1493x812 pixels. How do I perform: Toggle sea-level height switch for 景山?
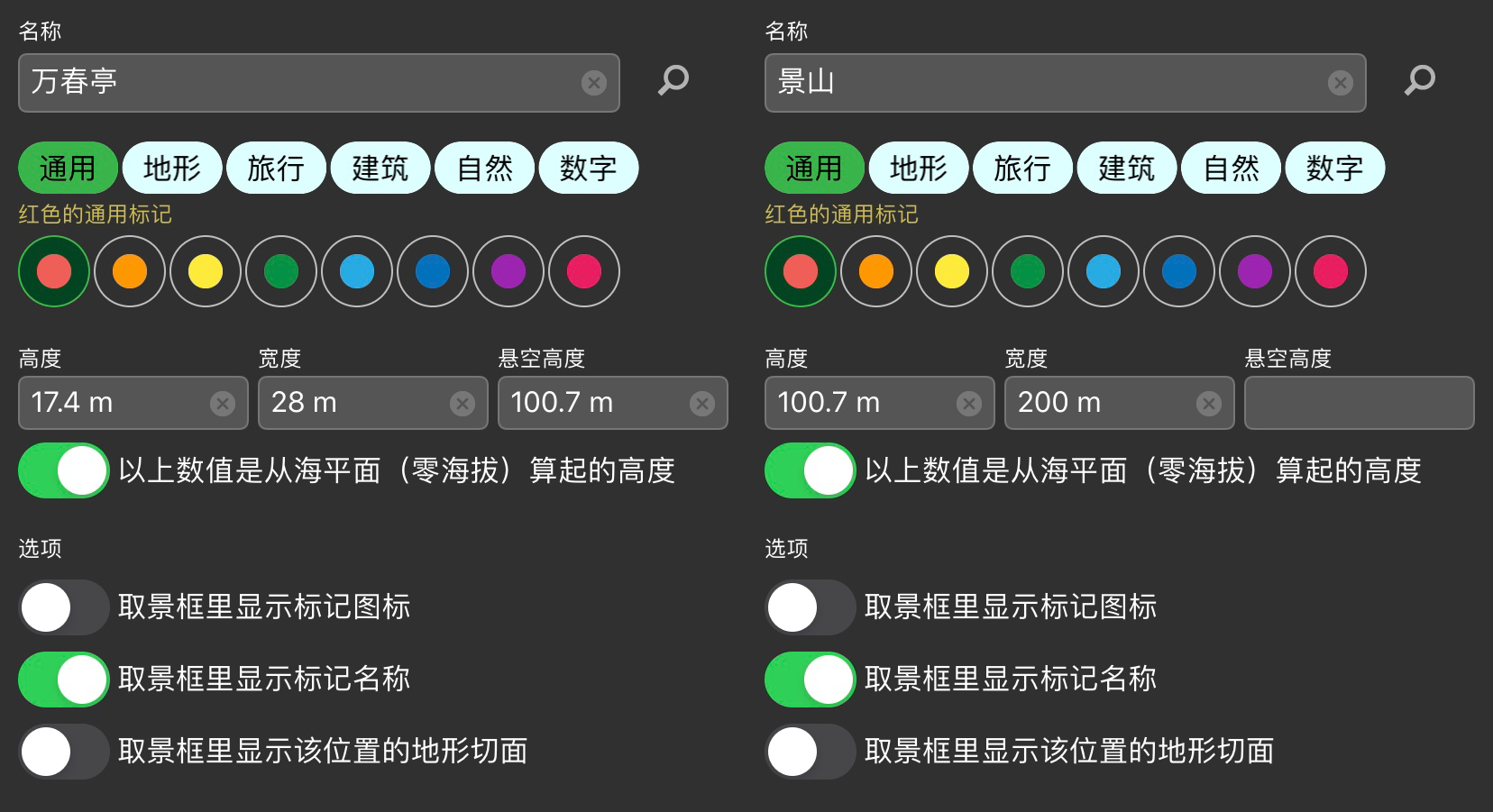(x=811, y=470)
